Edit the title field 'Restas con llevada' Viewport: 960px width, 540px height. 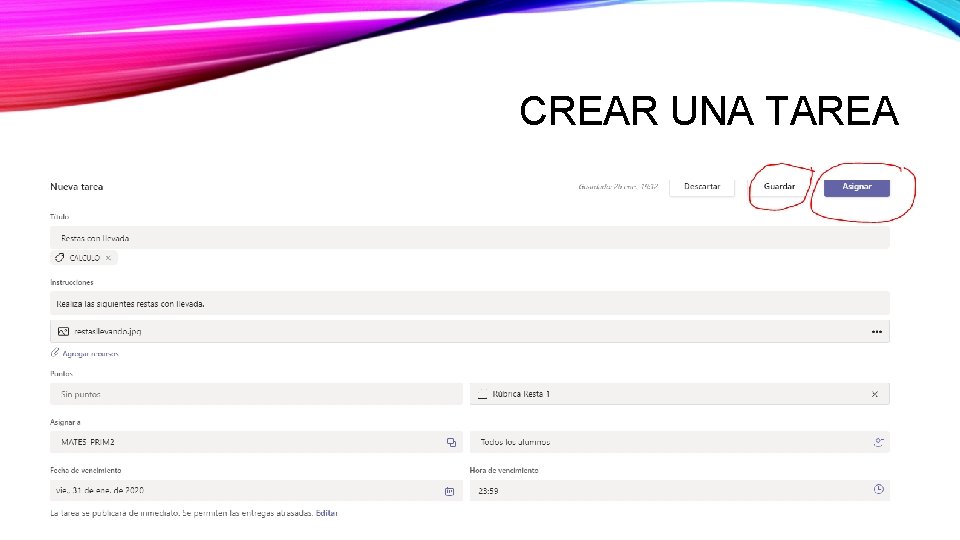coord(470,238)
